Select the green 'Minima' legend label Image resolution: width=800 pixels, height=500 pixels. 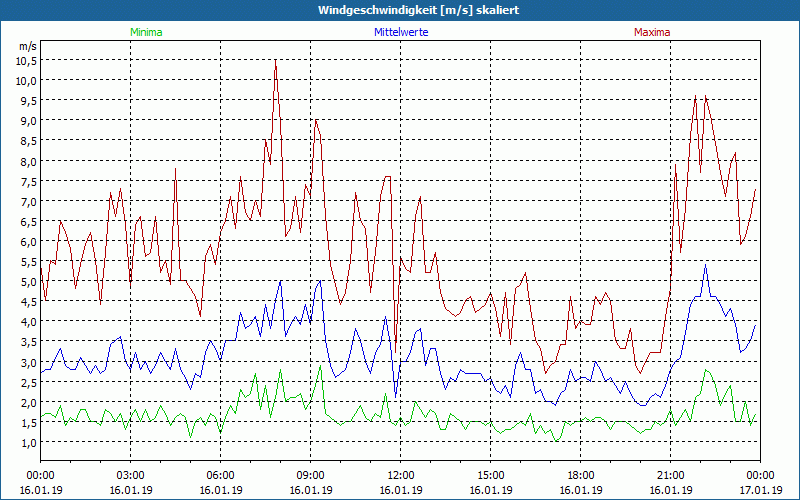point(146,32)
